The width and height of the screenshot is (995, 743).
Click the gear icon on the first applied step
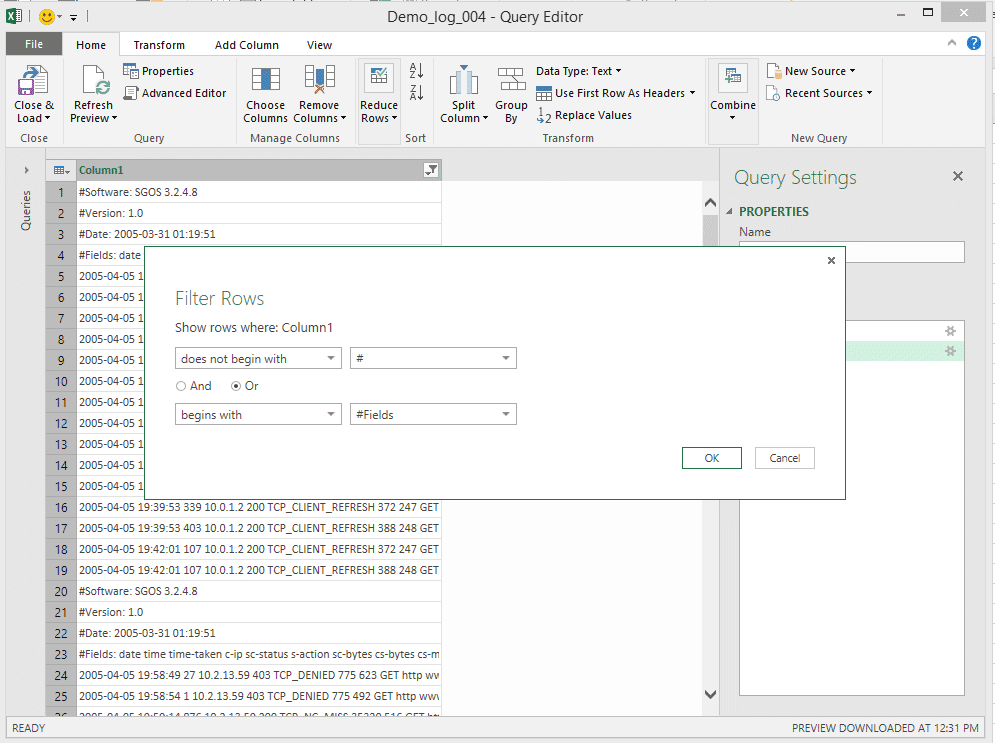click(950, 331)
